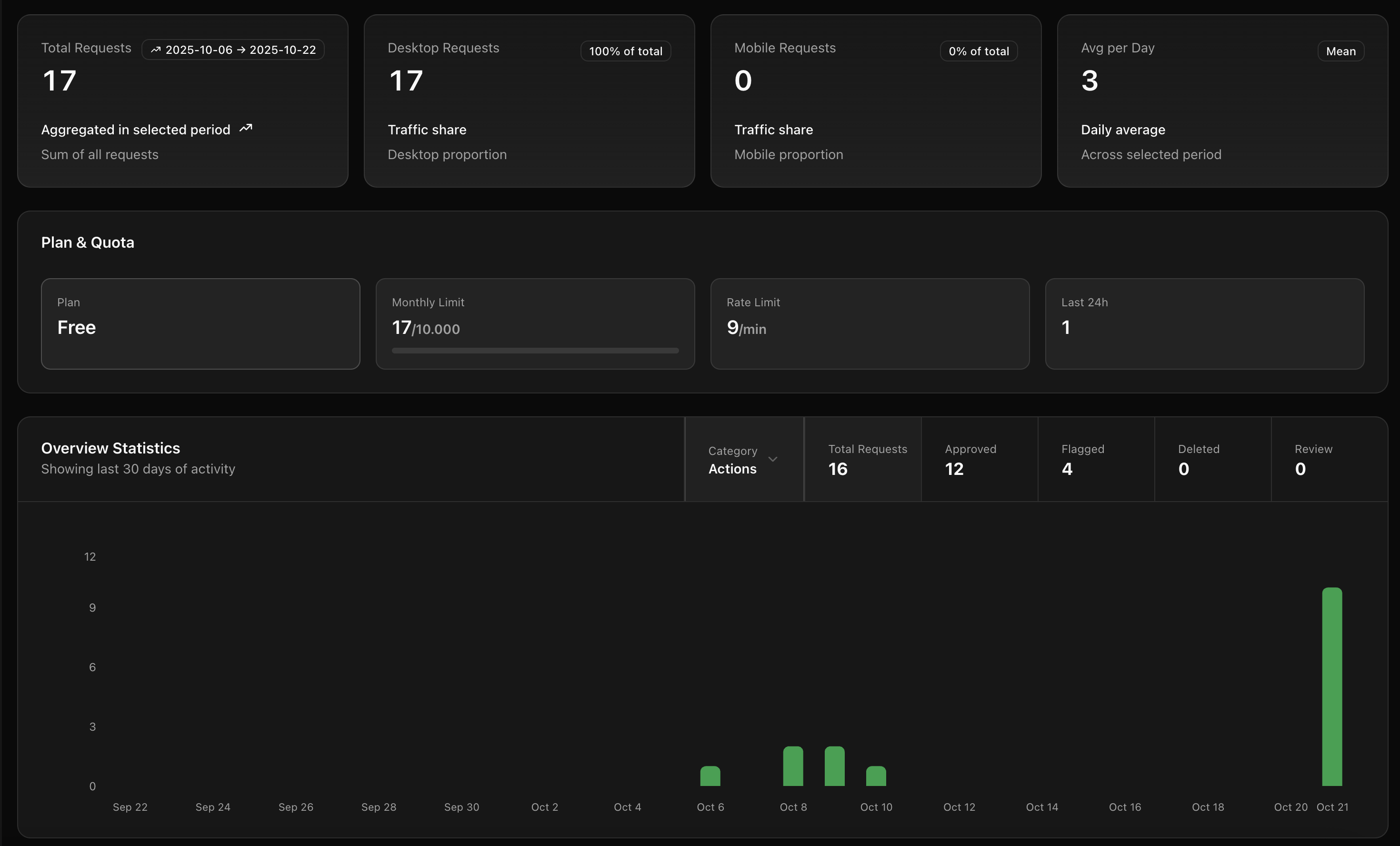
Task: Click the Rate Limit 9/min card
Action: [x=870, y=323]
